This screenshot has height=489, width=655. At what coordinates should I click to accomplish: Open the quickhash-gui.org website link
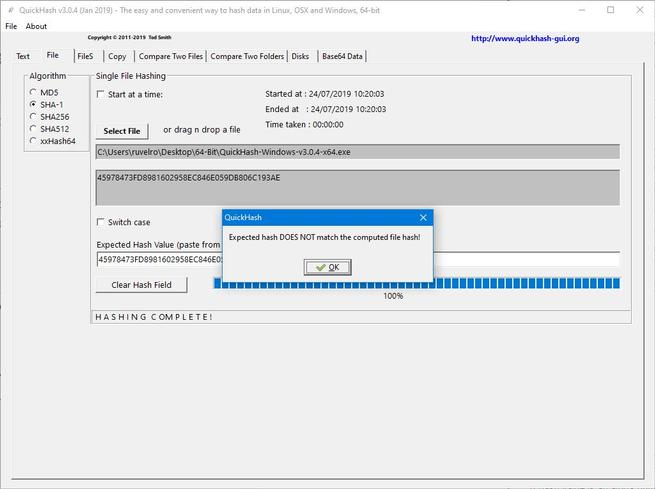[525, 38]
